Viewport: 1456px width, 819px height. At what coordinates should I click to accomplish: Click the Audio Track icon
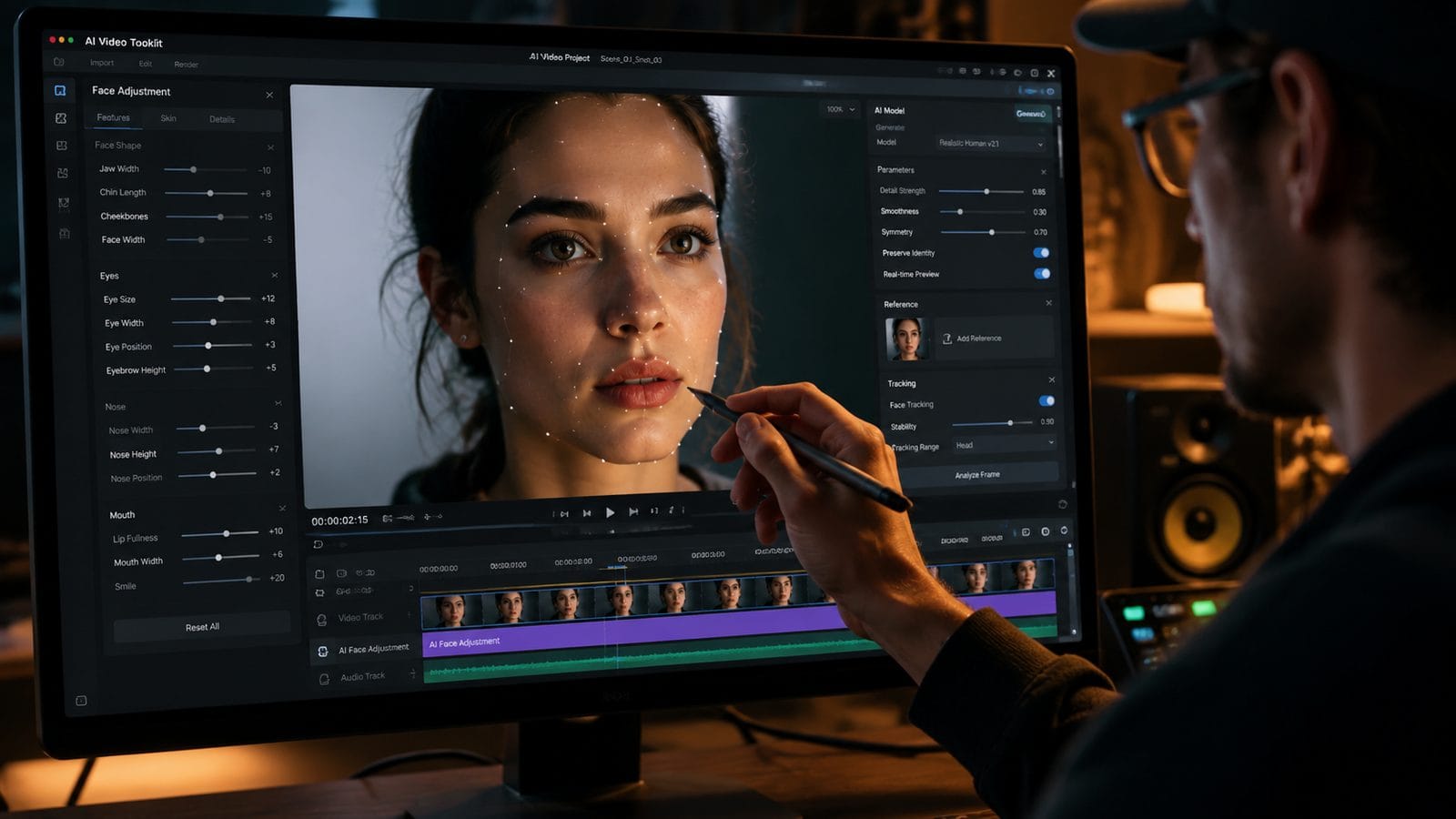tap(324, 679)
